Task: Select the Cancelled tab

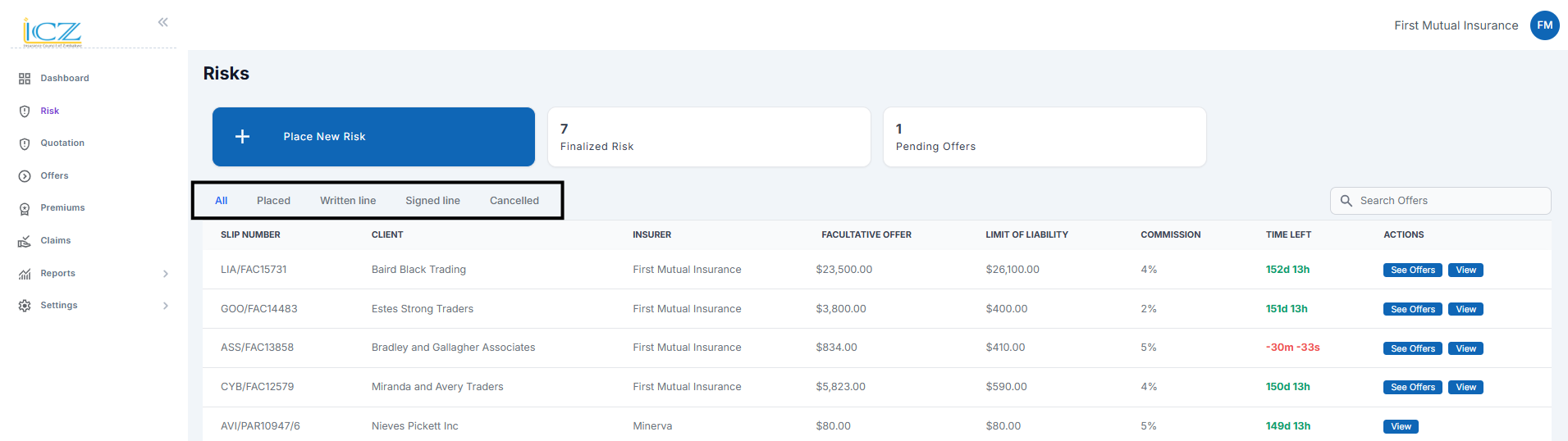Action: (514, 201)
